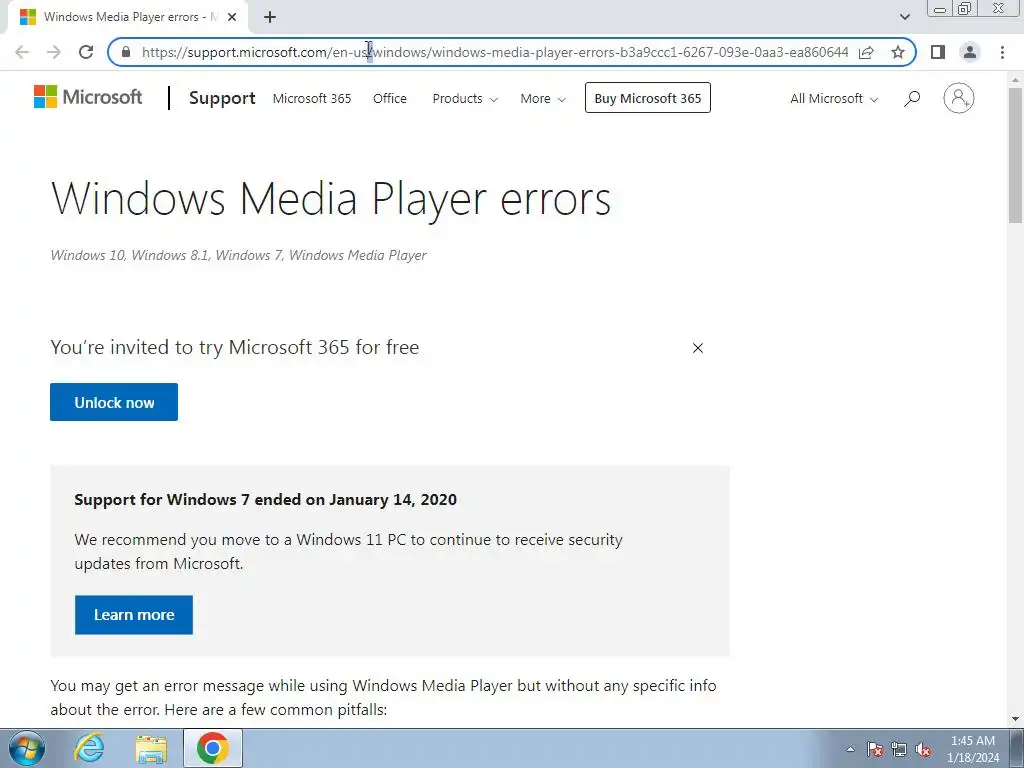Click the Unlock now button
This screenshot has width=1024, height=768.
[114, 402]
